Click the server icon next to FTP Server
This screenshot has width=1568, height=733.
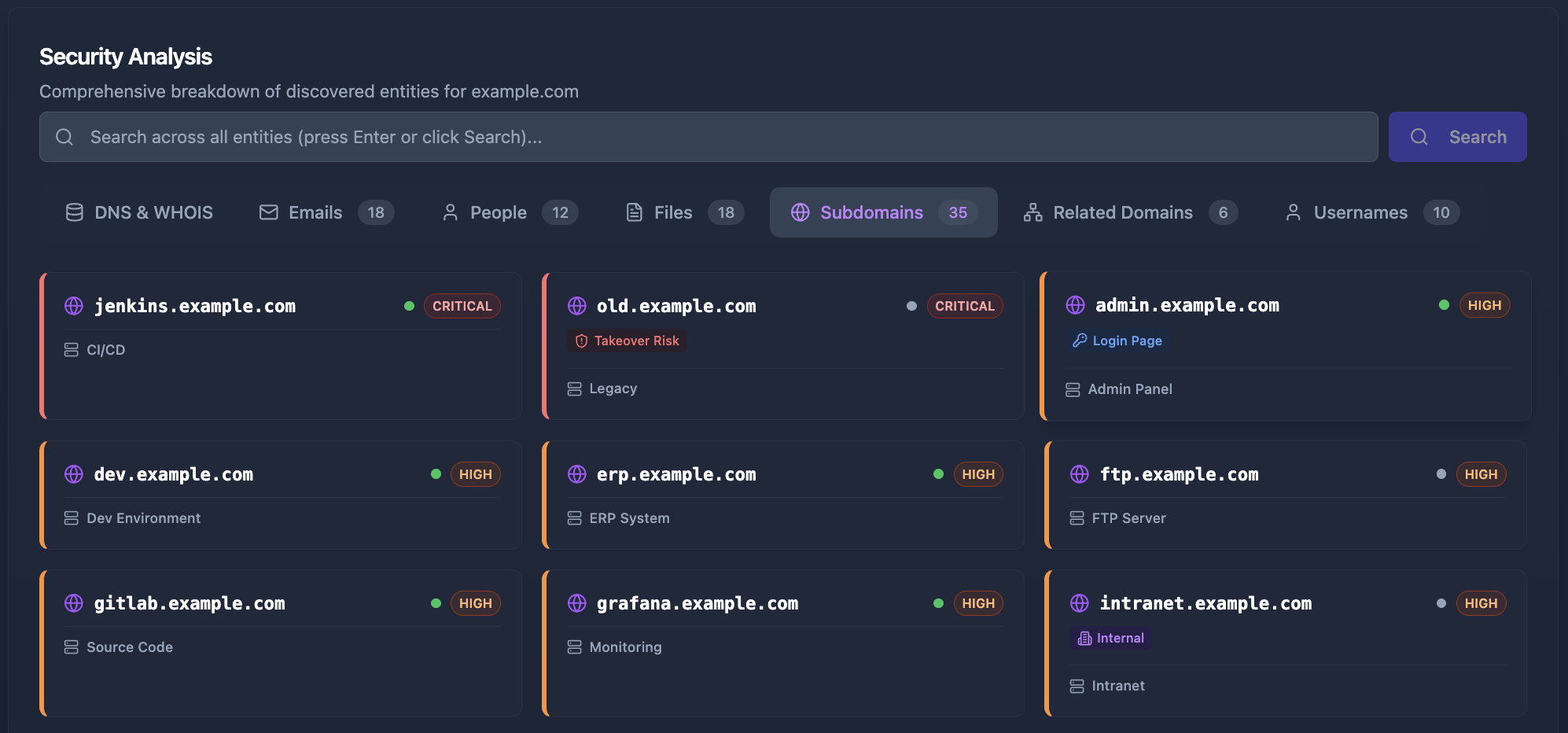(1076, 518)
